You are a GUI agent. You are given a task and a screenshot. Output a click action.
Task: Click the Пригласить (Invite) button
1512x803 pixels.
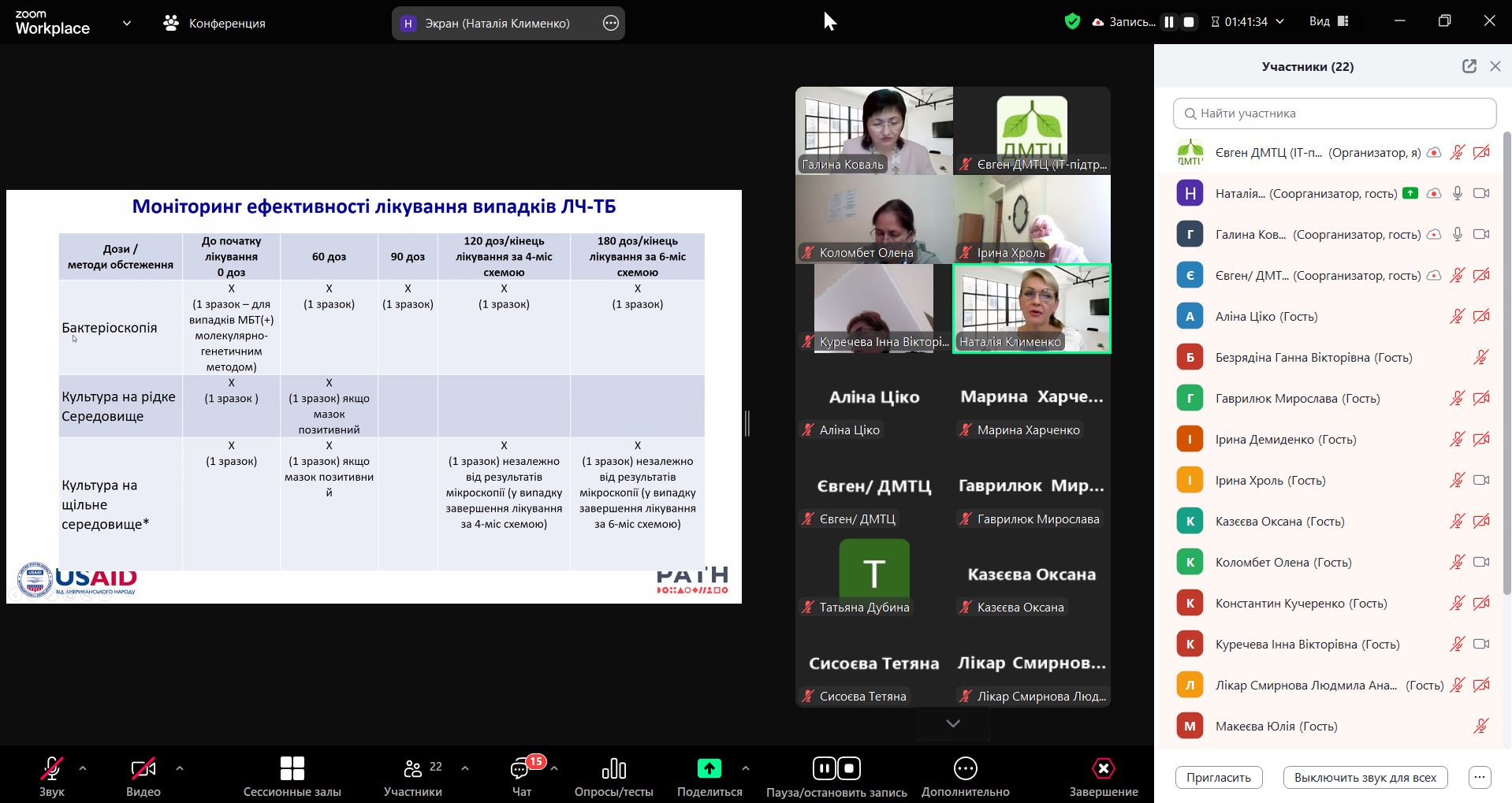[1218, 777]
